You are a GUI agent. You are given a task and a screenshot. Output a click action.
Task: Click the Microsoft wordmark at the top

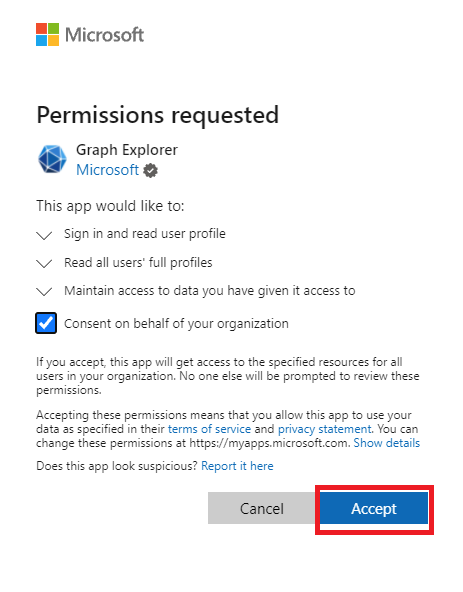tap(104, 35)
